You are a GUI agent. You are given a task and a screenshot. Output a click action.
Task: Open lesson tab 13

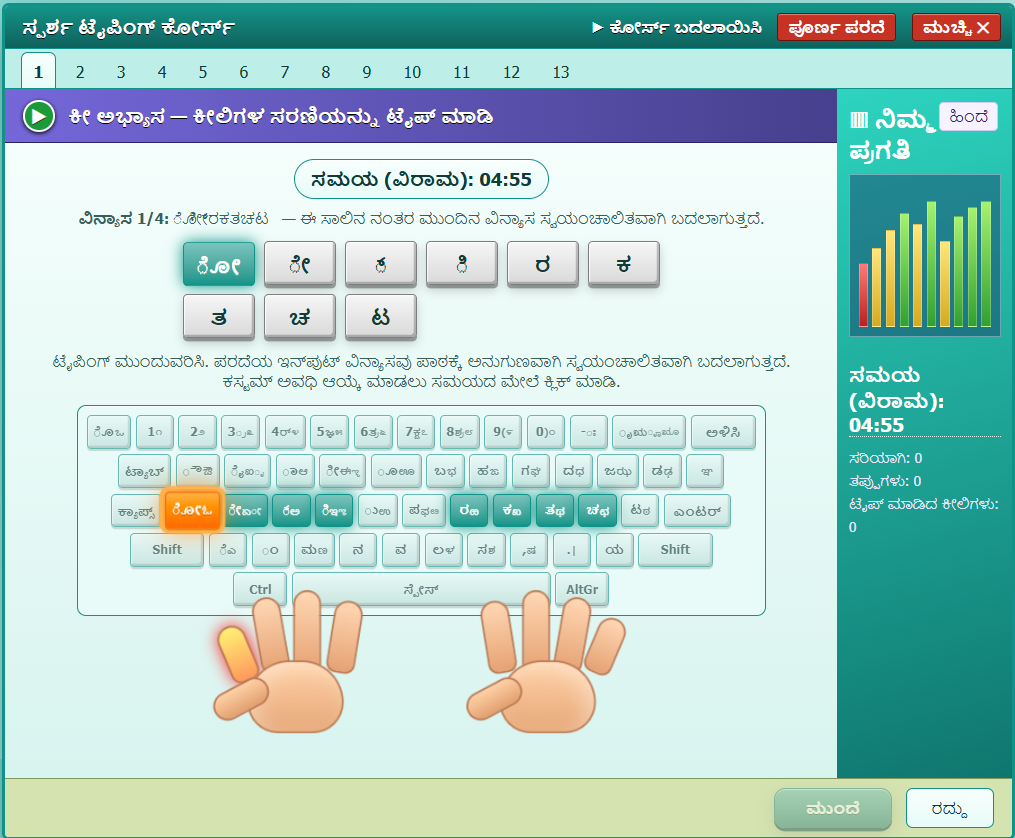[561, 72]
